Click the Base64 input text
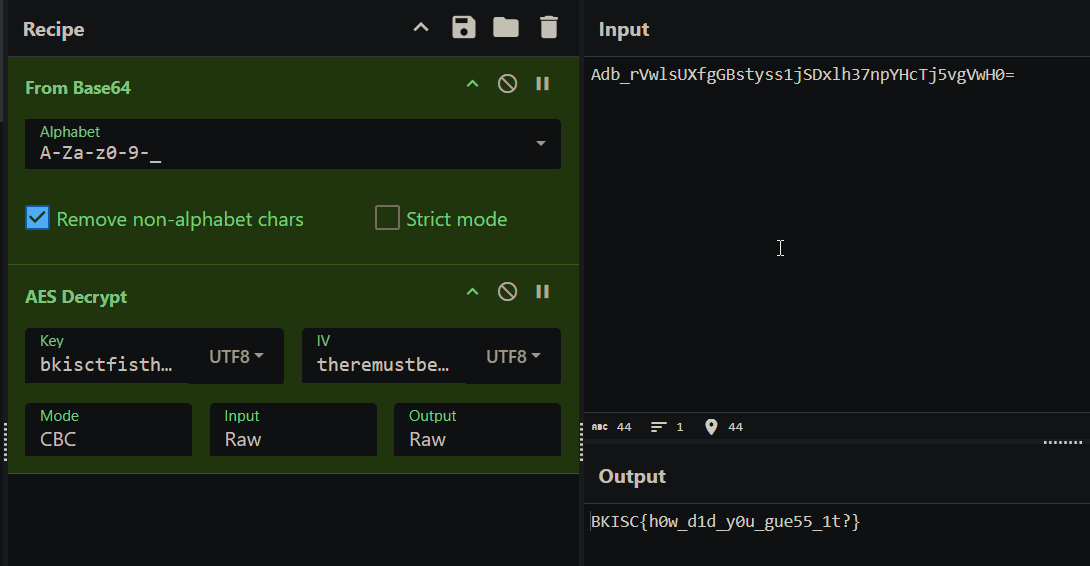Image resolution: width=1090 pixels, height=566 pixels. click(803, 75)
